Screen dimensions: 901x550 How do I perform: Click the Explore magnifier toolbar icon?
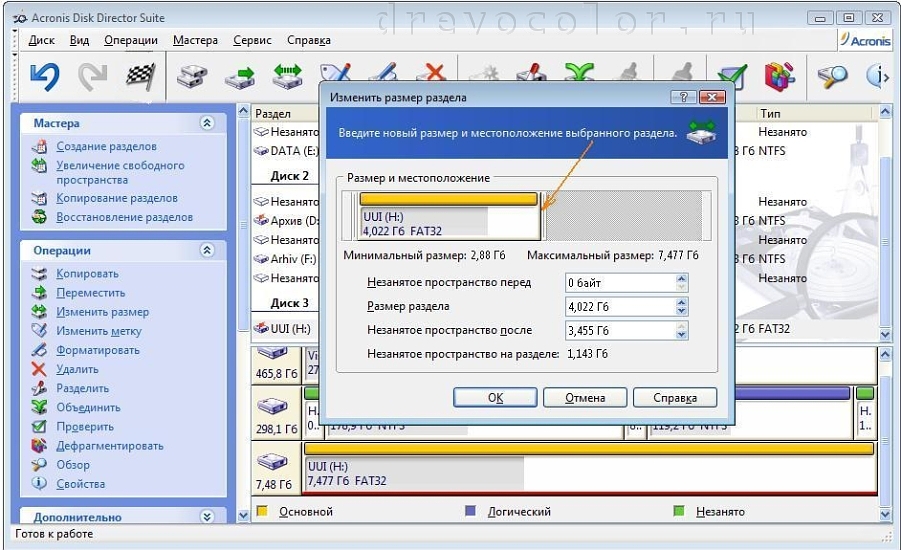coord(832,77)
